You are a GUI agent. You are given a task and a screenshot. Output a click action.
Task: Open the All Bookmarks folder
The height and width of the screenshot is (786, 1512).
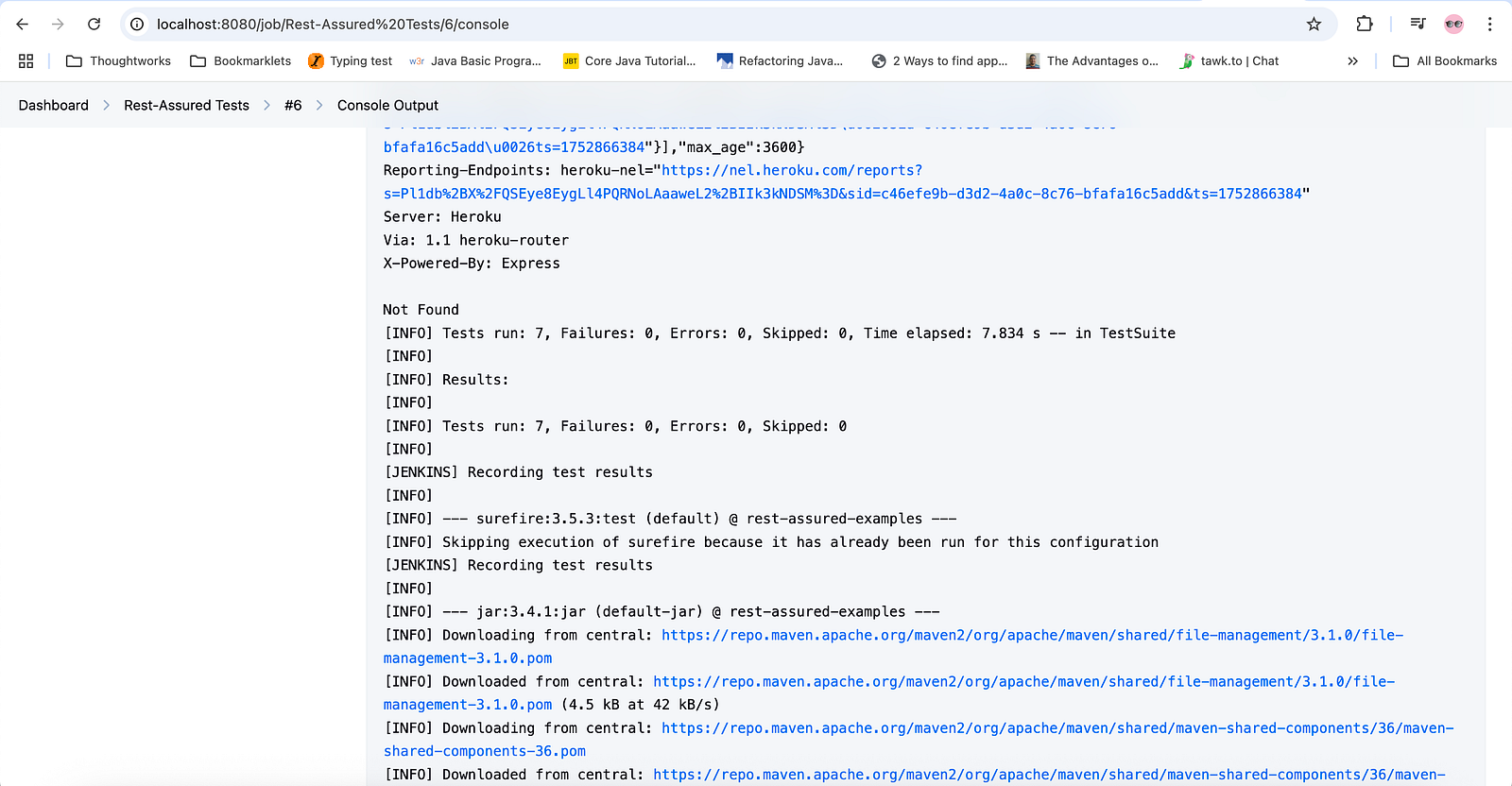point(1445,61)
